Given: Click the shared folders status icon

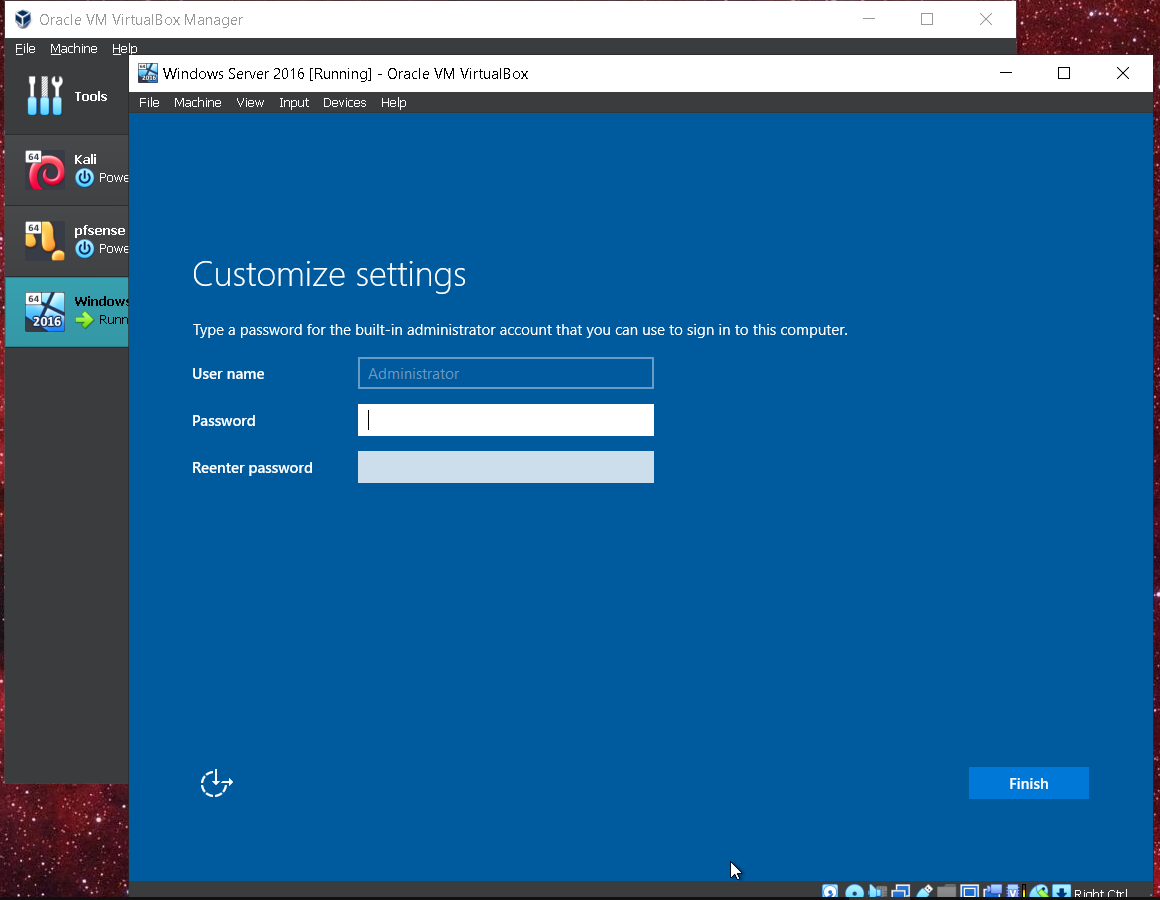Looking at the screenshot, I should tap(946, 890).
